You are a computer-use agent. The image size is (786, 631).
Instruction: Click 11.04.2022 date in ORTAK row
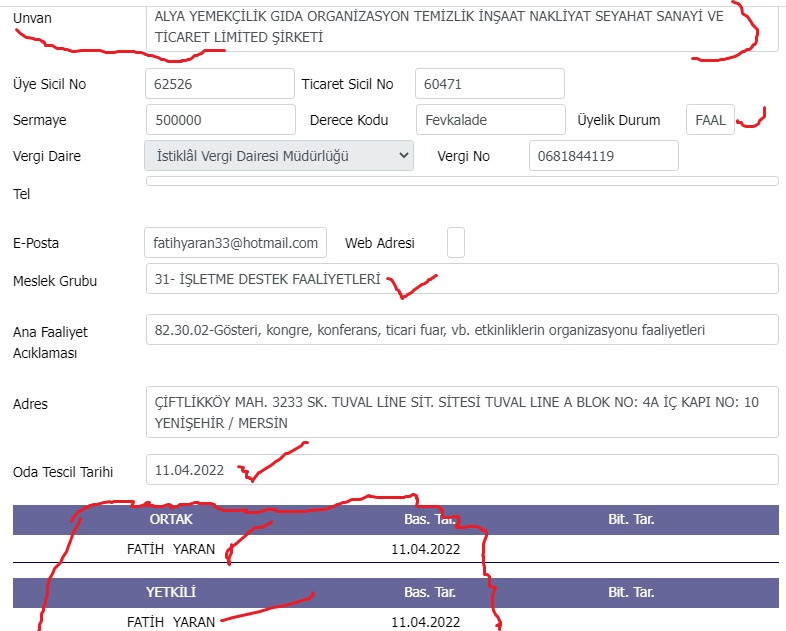tap(426, 549)
